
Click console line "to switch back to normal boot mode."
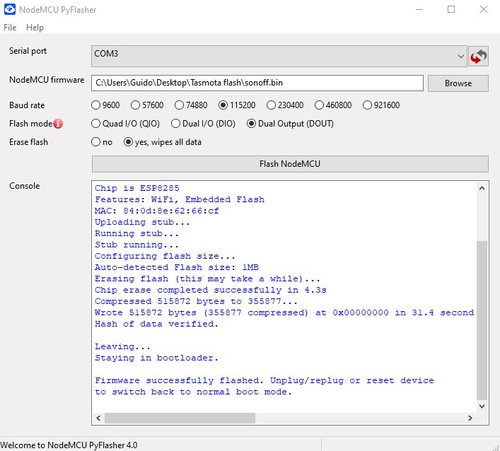[x=193, y=392]
